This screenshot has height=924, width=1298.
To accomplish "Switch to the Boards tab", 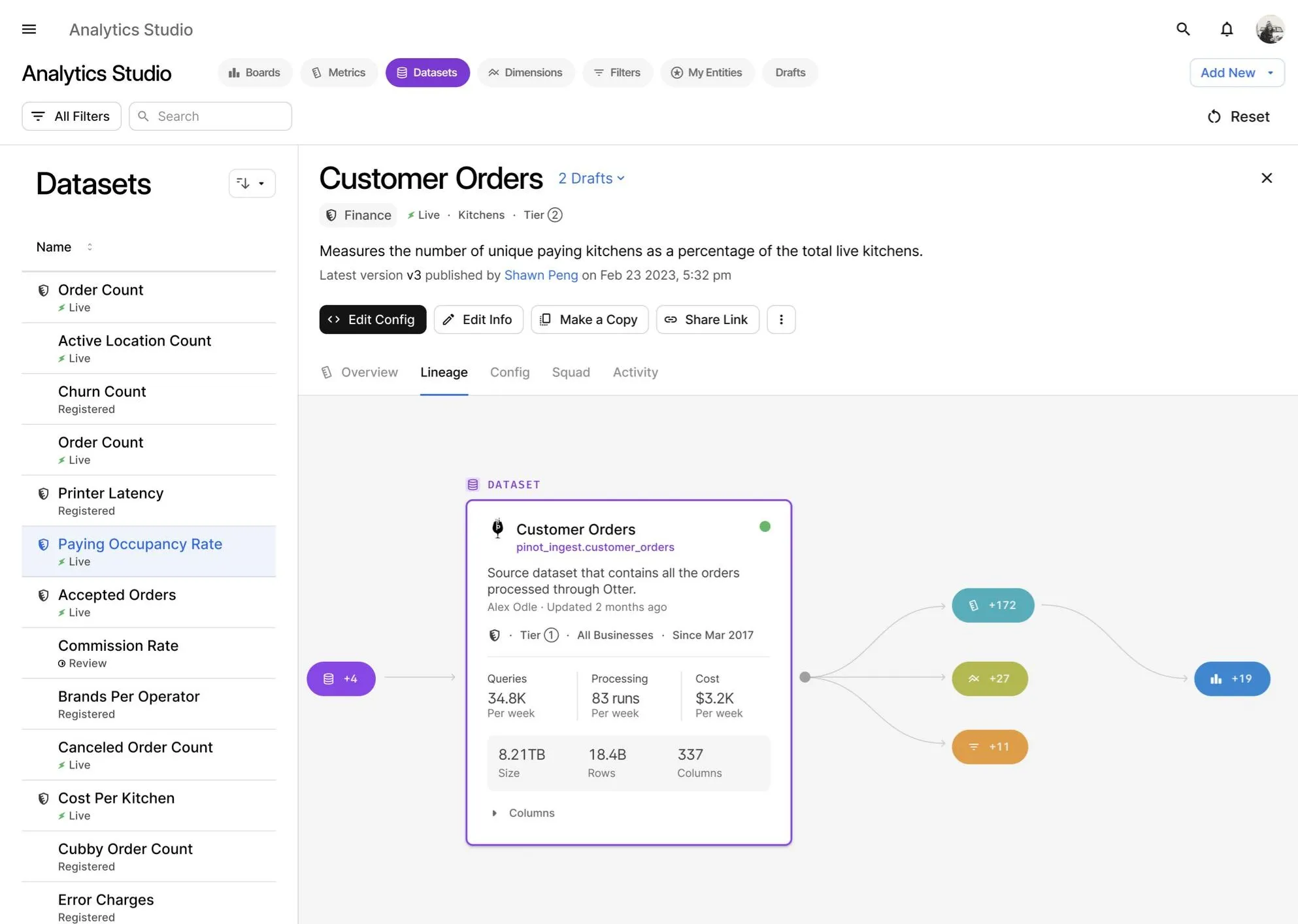I will (x=254, y=73).
